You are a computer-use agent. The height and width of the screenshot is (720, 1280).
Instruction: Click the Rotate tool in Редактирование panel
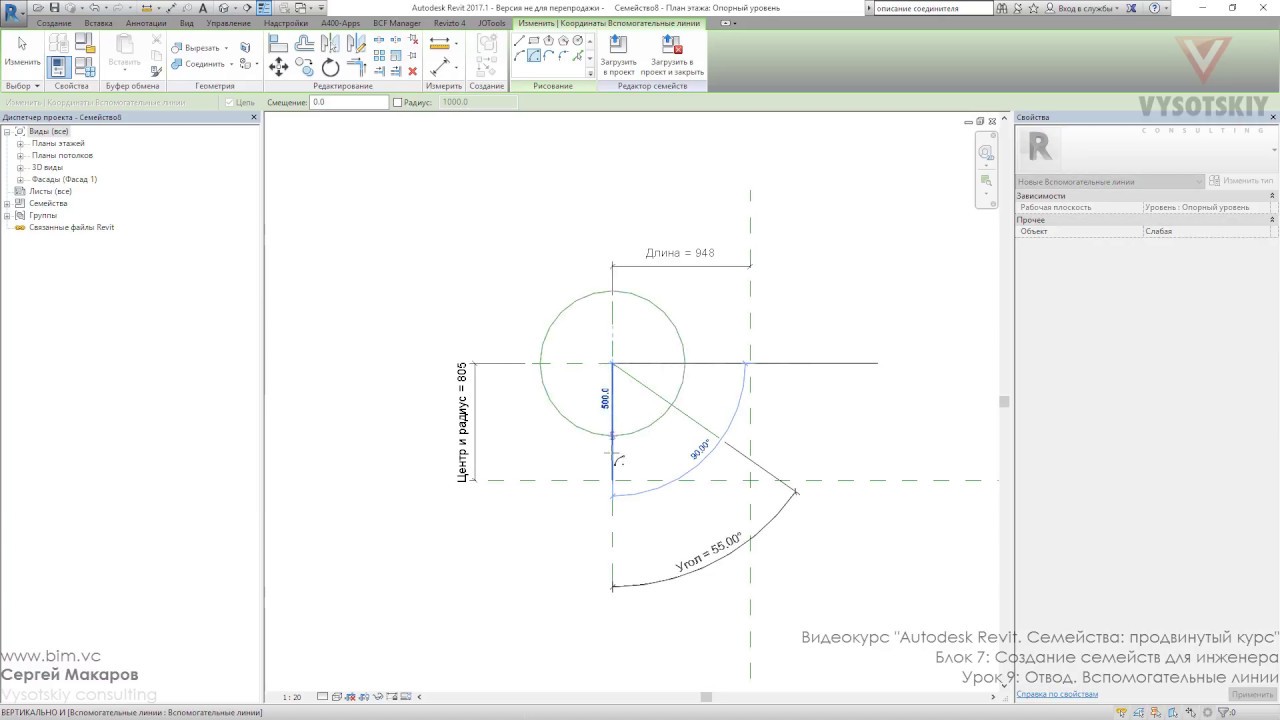331,68
